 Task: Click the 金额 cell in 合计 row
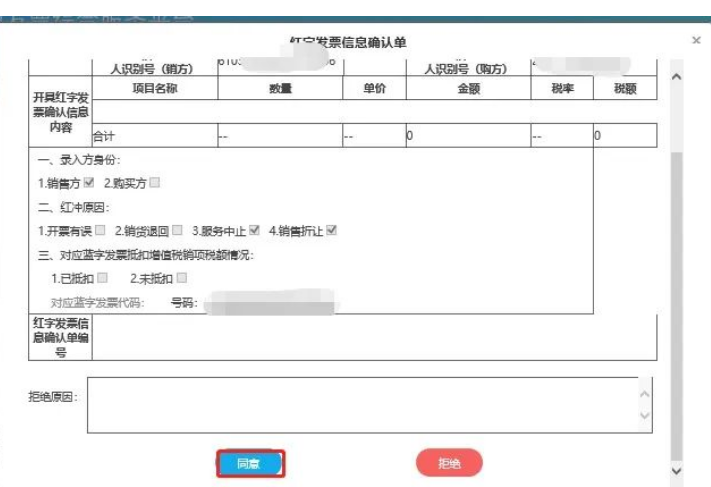pos(467,135)
